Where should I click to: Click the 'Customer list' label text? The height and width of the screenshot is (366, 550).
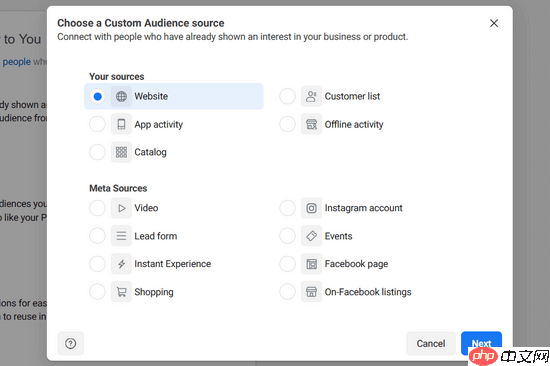(x=352, y=96)
